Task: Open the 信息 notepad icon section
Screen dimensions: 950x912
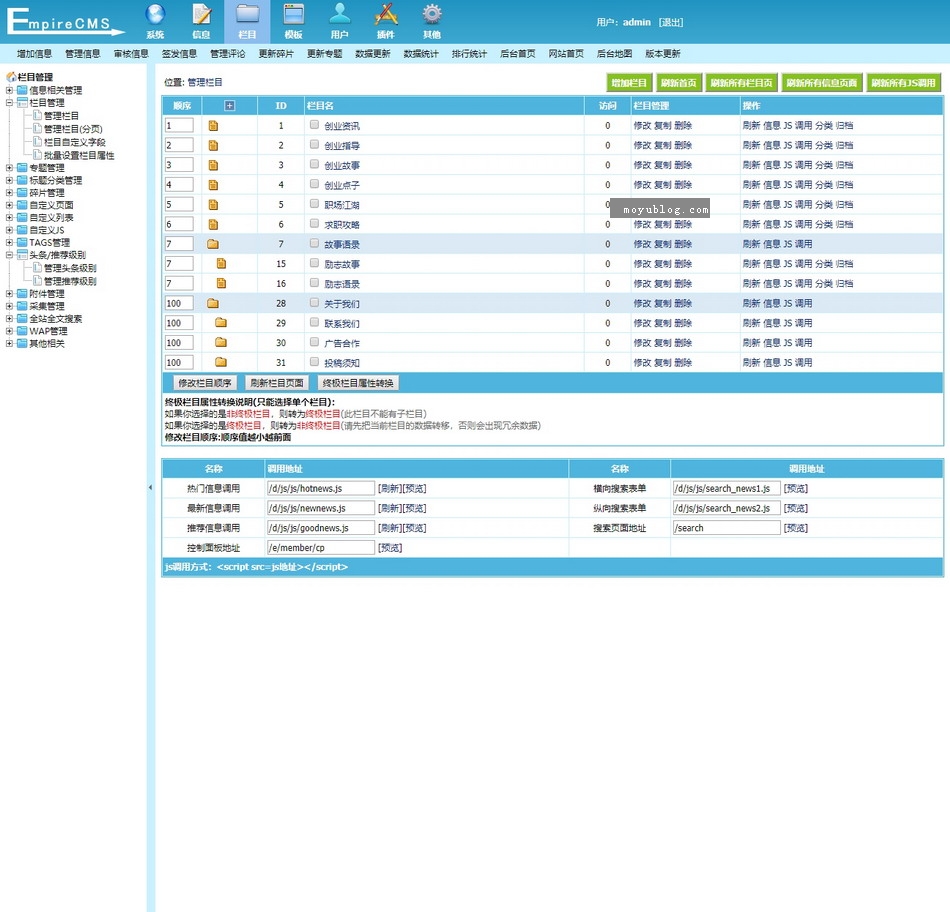Action: pyautogui.click(x=201, y=21)
